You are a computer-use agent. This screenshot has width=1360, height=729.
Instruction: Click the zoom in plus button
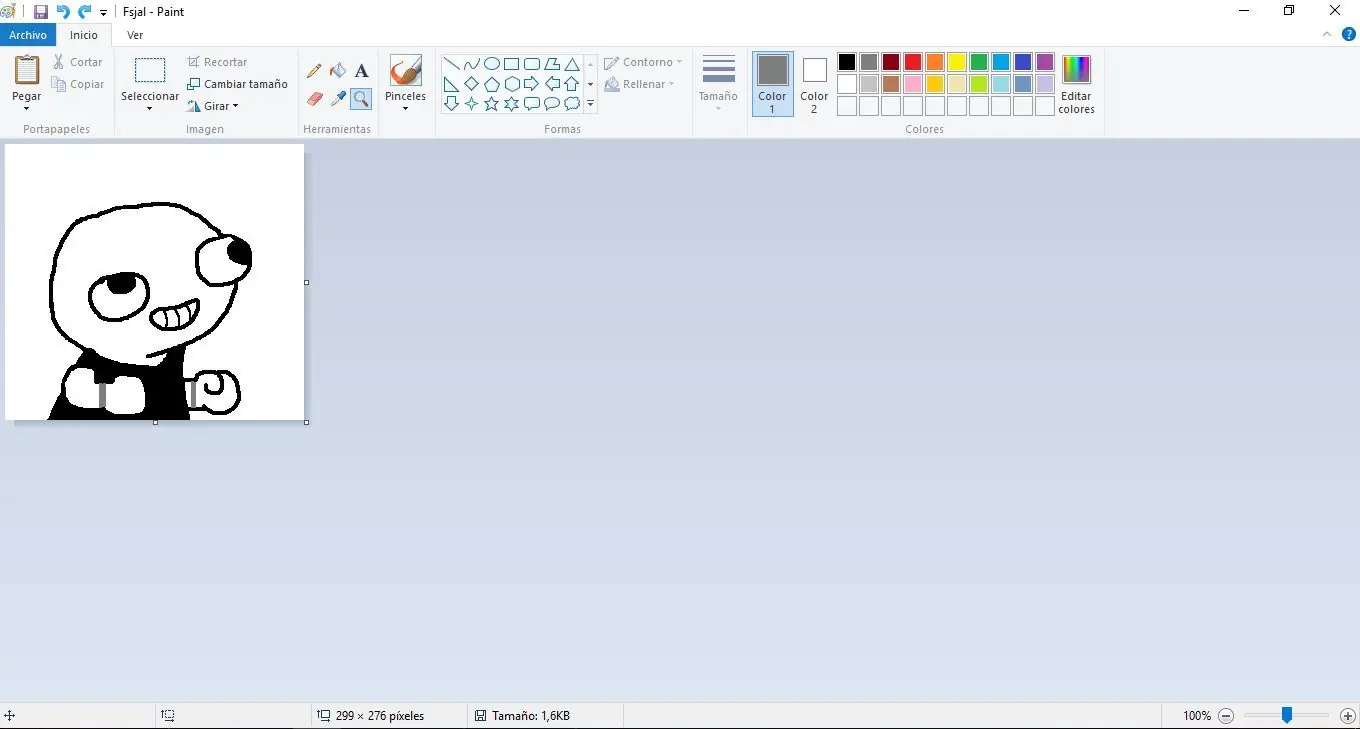tap(1348, 716)
